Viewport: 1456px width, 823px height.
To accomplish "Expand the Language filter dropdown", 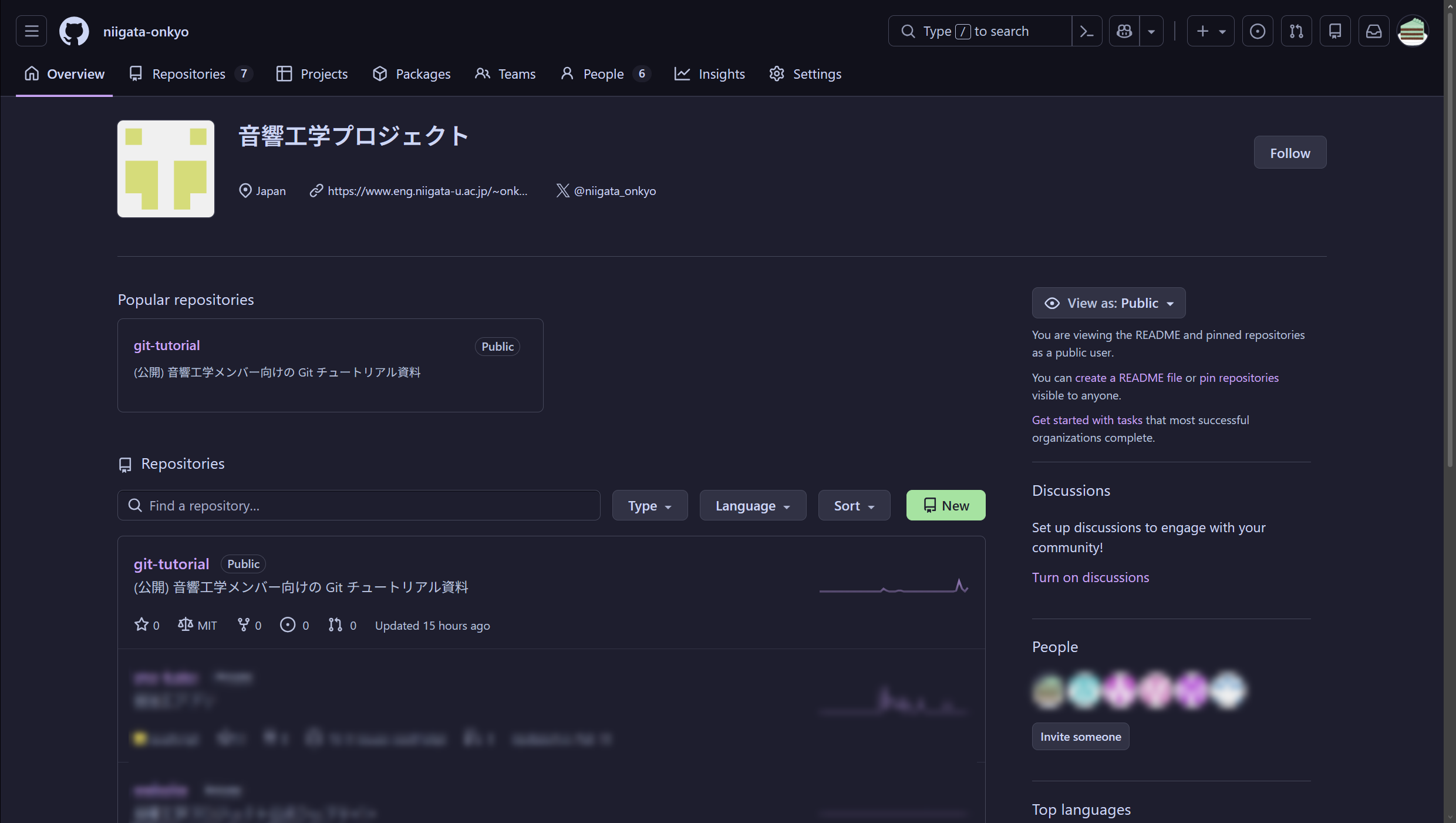I will (x=753, y=505).
